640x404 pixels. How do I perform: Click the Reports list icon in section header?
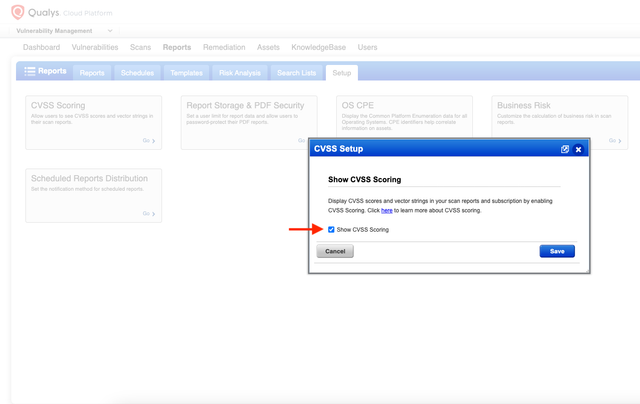[x=30, y=72]
